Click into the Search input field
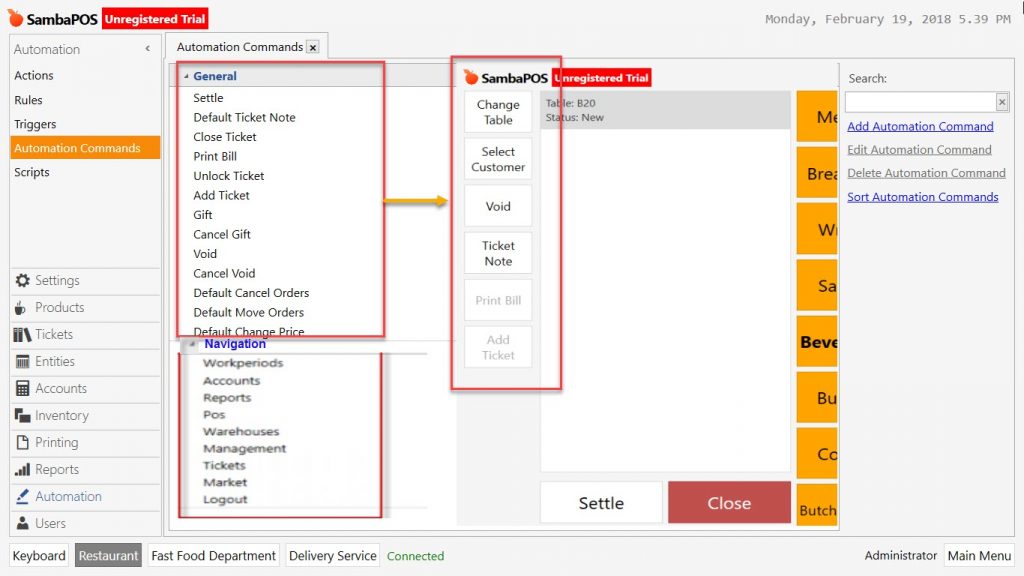The height and width of the screenshot is (576, 1024). point(920,102)
